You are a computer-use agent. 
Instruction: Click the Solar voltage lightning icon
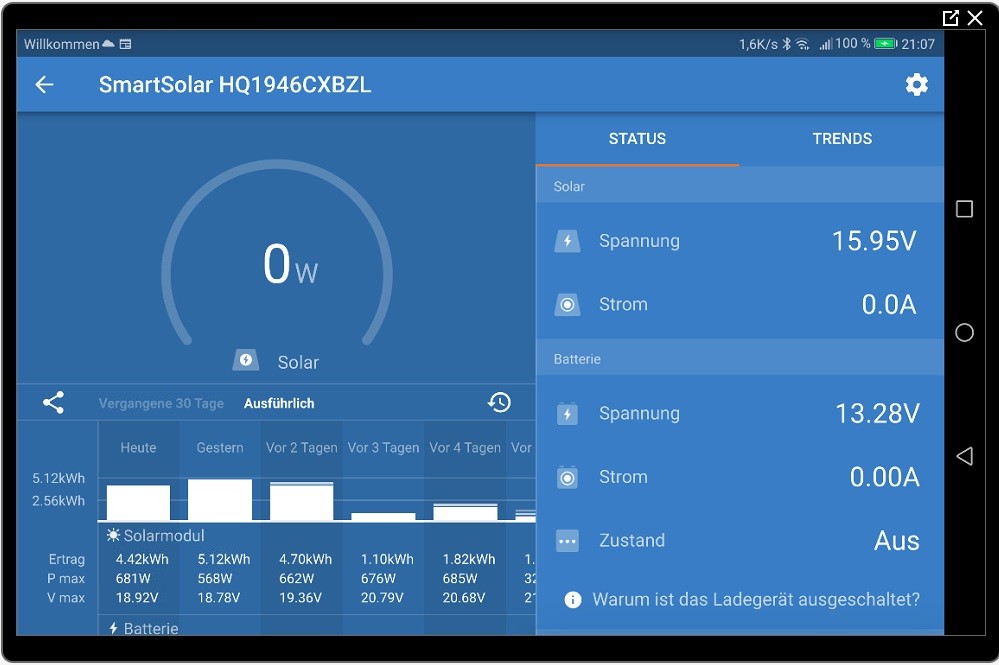click(567, 241)
